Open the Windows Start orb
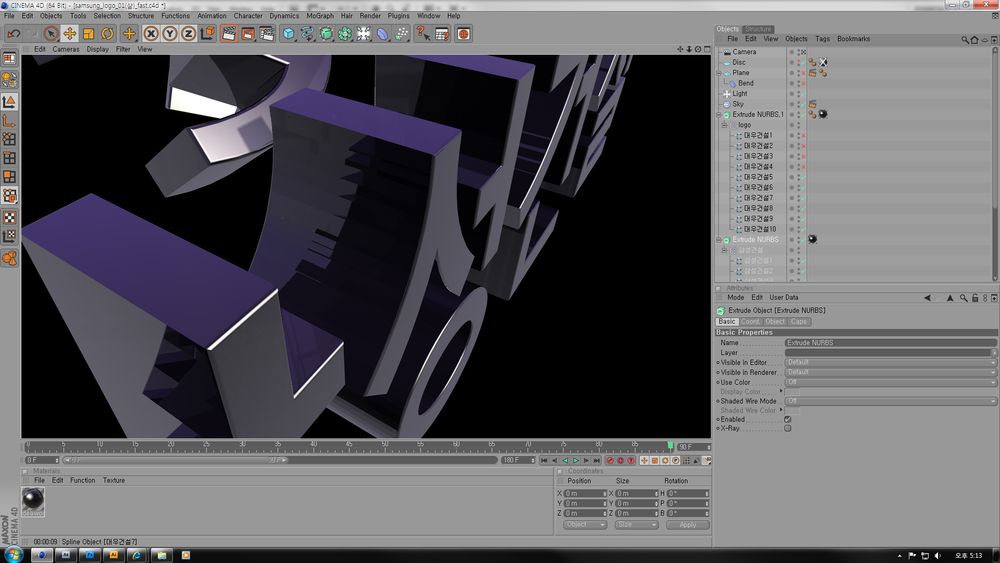Viewport: 1000px width, 563px height. click(x=13, y=555)
